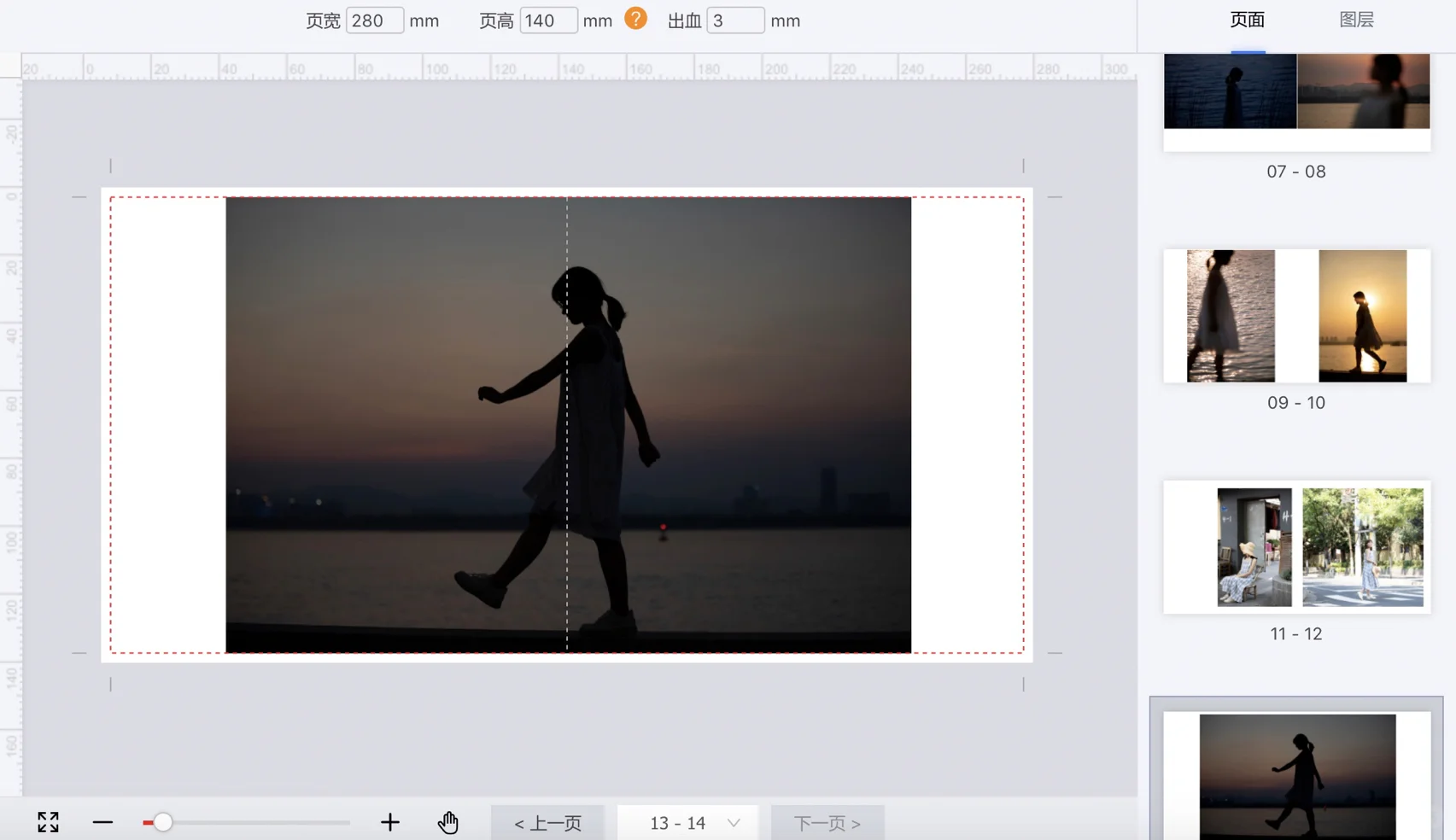
Task: Switch to the 页面 tab
Action: coord(1247,20)
